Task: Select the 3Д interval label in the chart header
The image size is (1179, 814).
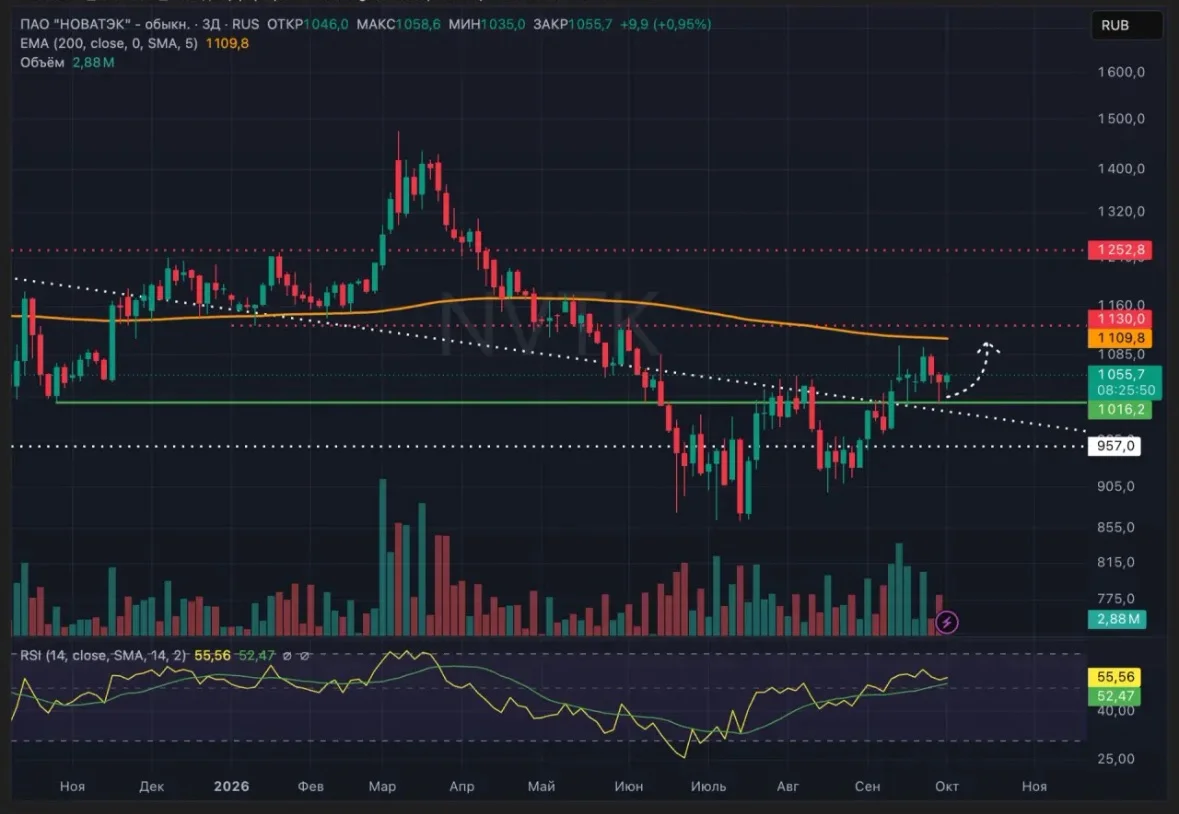Action: click(x=211, y=24)
